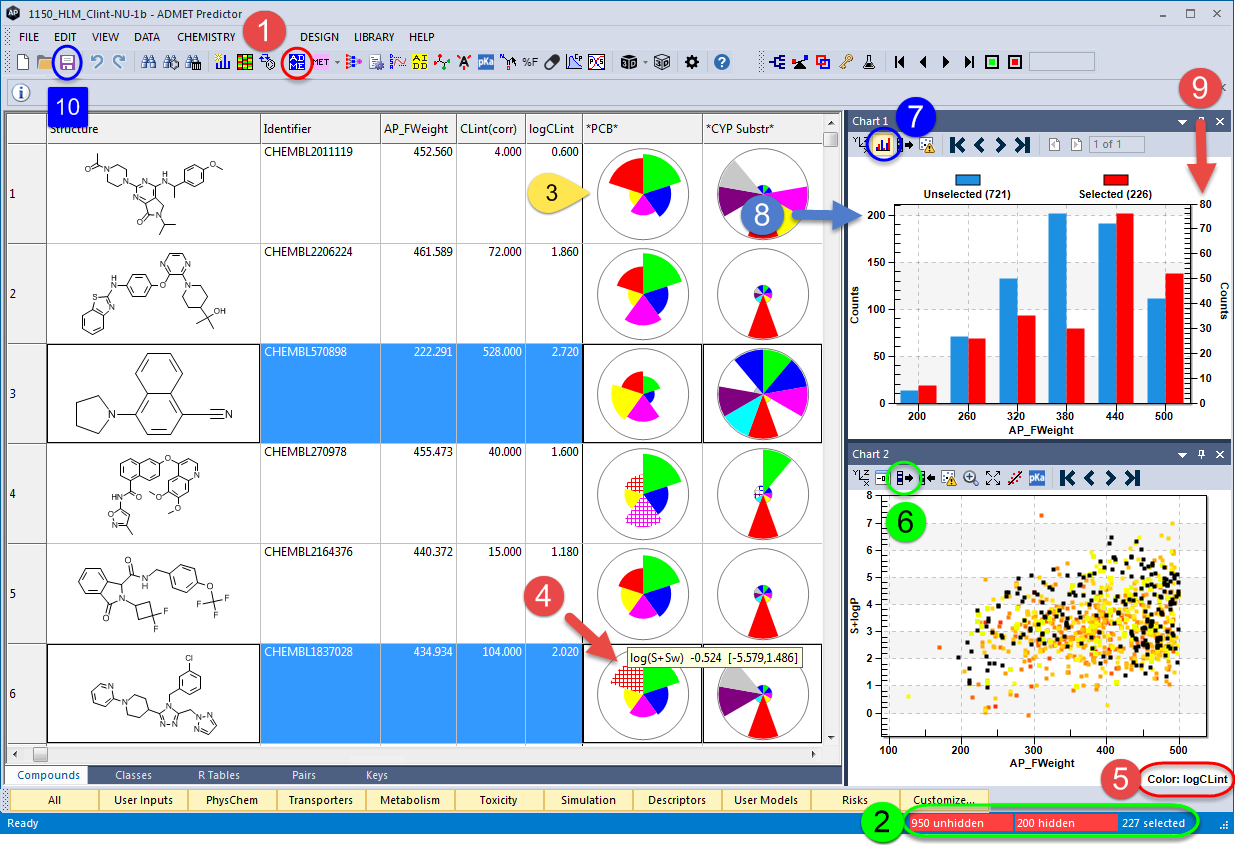This screenshot has width=1235, height=845.
Task: Toggle the green square button in toolbar
Action: click(x=992, y=62)
